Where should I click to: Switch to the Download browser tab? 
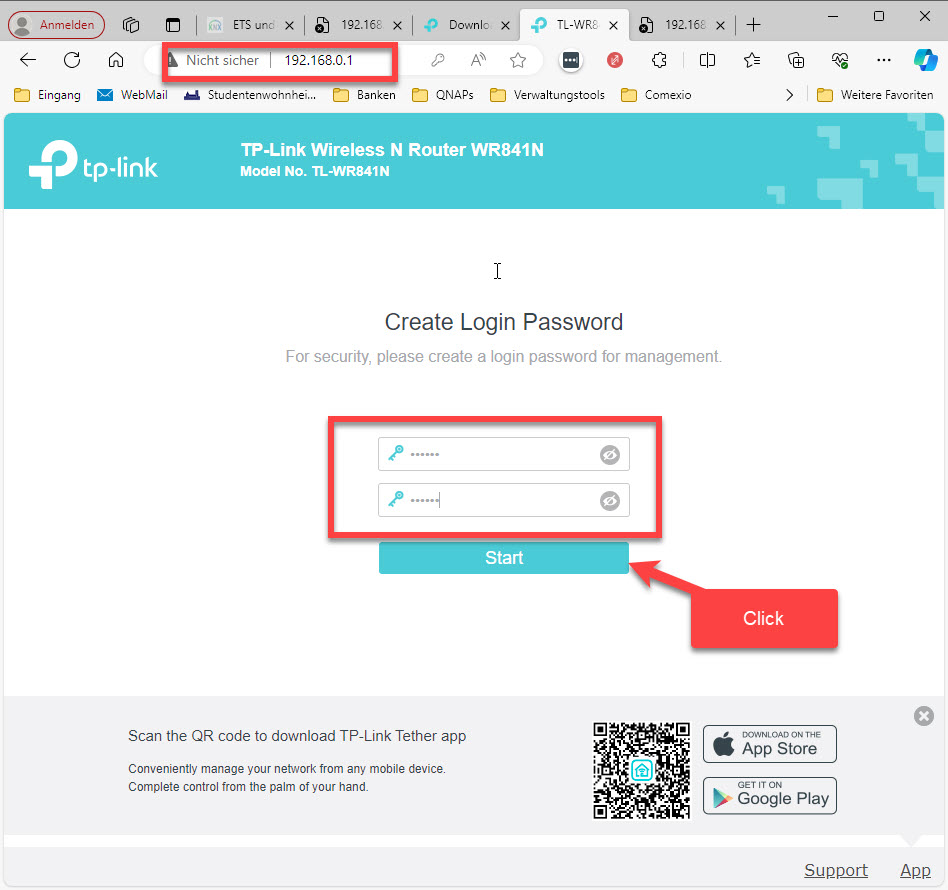click(461, 25)
